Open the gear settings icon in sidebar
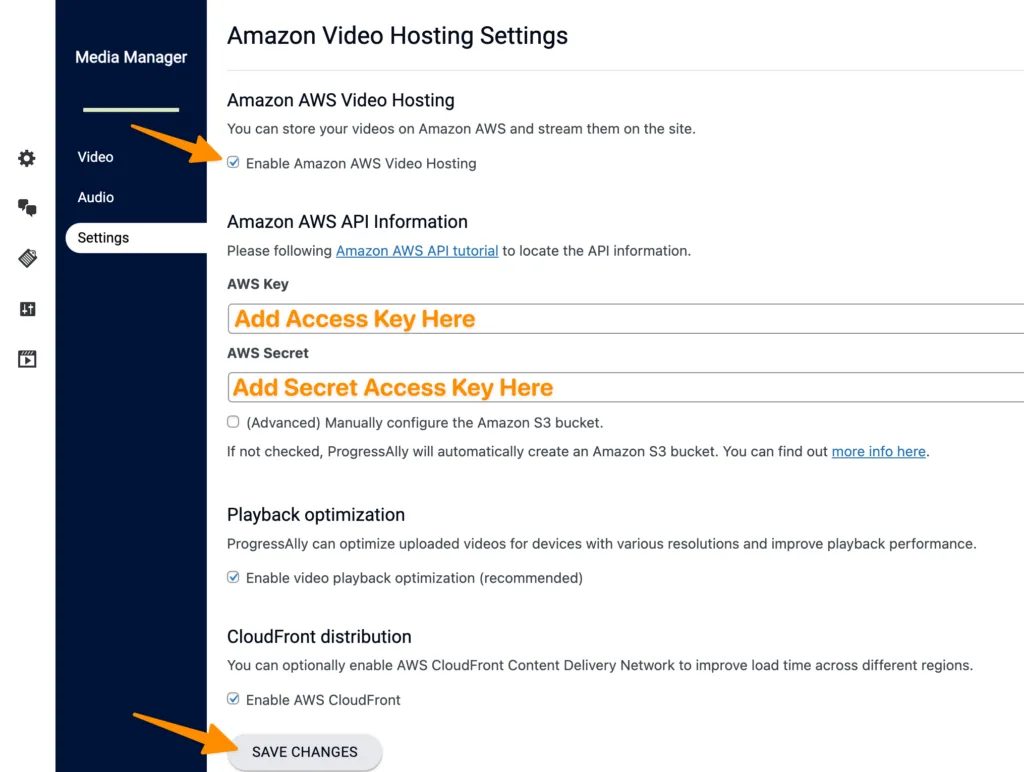 point(27,158)
